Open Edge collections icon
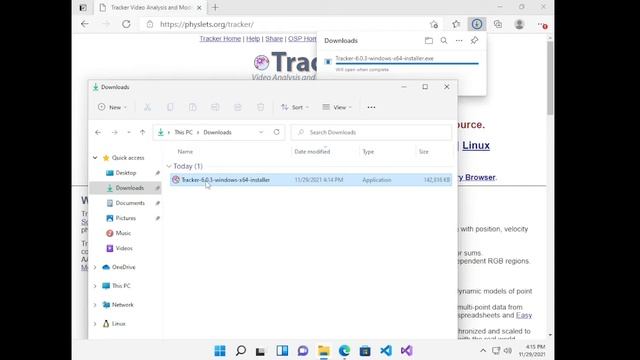The image size is (640, 360). coord(498,24)
